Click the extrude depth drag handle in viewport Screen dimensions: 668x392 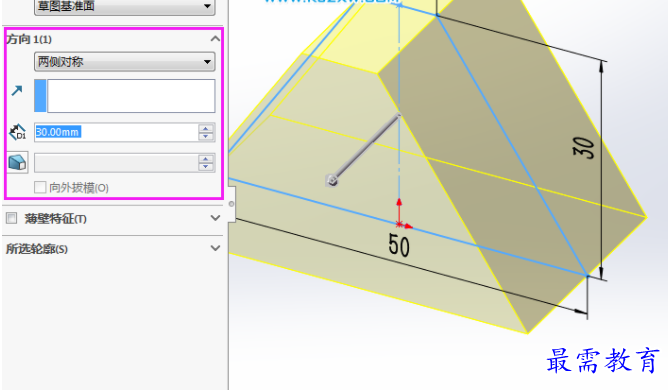[x=332, y=181]
